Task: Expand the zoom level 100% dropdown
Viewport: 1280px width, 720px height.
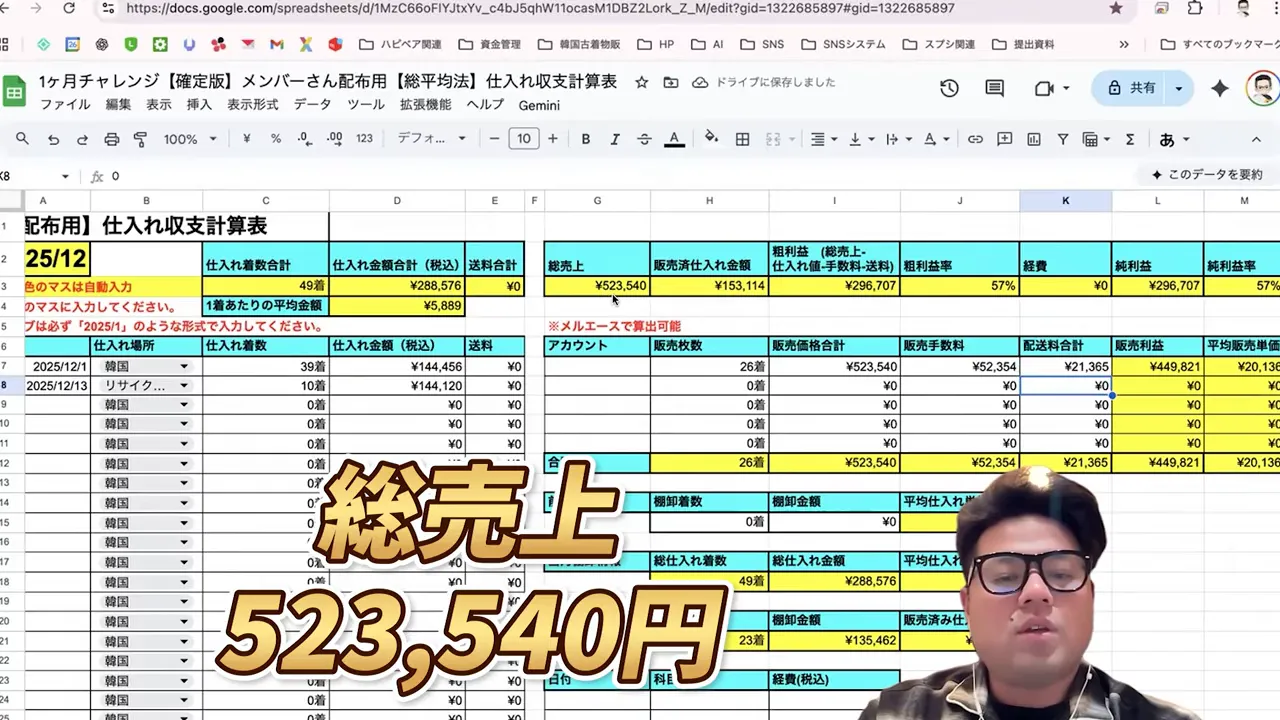Action: coord(190,139)
